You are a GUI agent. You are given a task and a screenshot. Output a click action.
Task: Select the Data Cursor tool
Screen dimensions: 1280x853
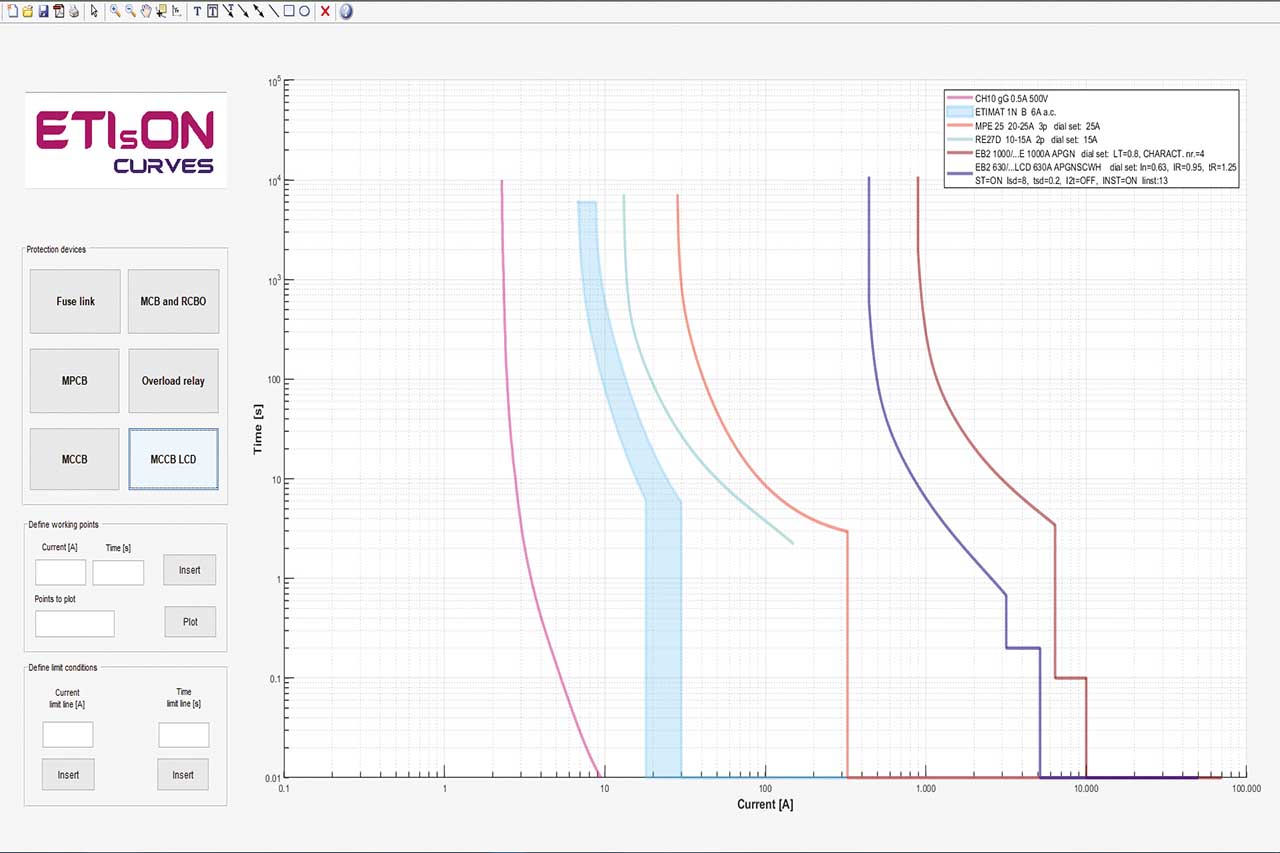click(x=161, y=11)
